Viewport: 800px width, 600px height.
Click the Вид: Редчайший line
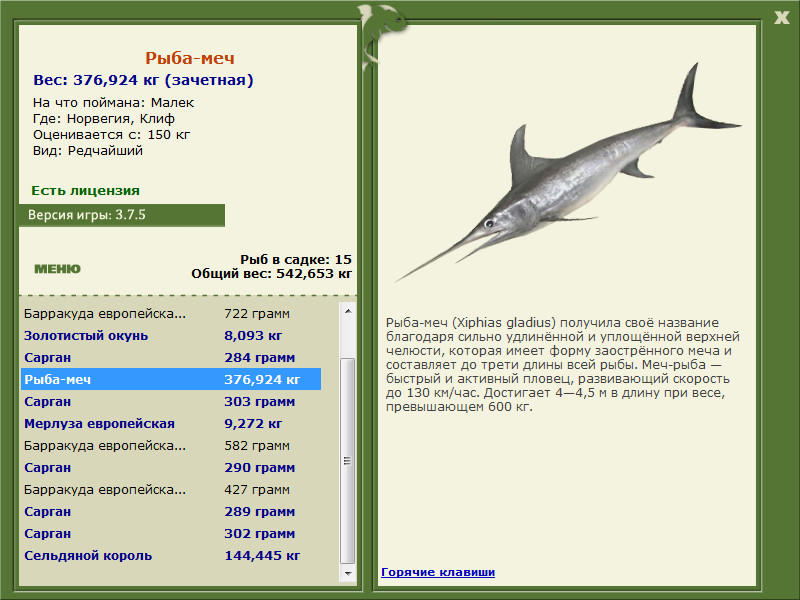(88, 151)
